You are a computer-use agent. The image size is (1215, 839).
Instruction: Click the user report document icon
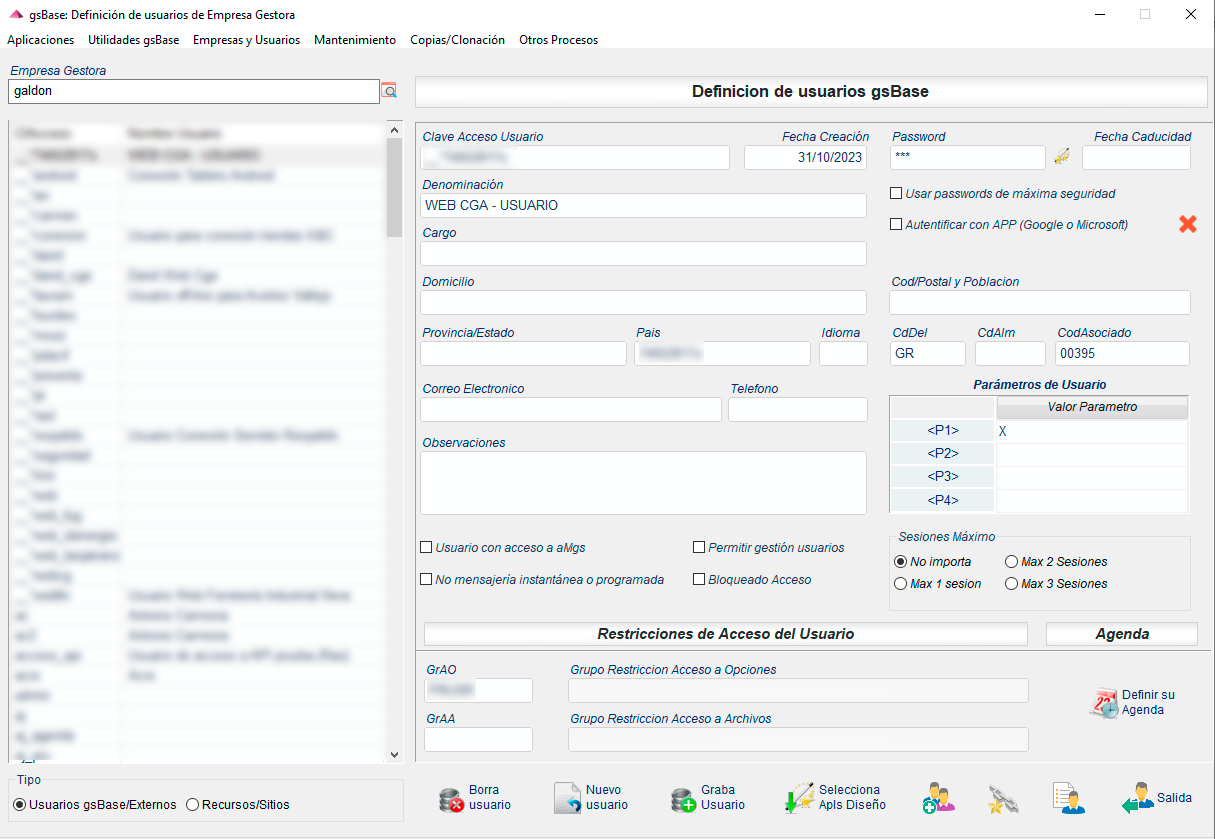click(x=1067, y=797)
